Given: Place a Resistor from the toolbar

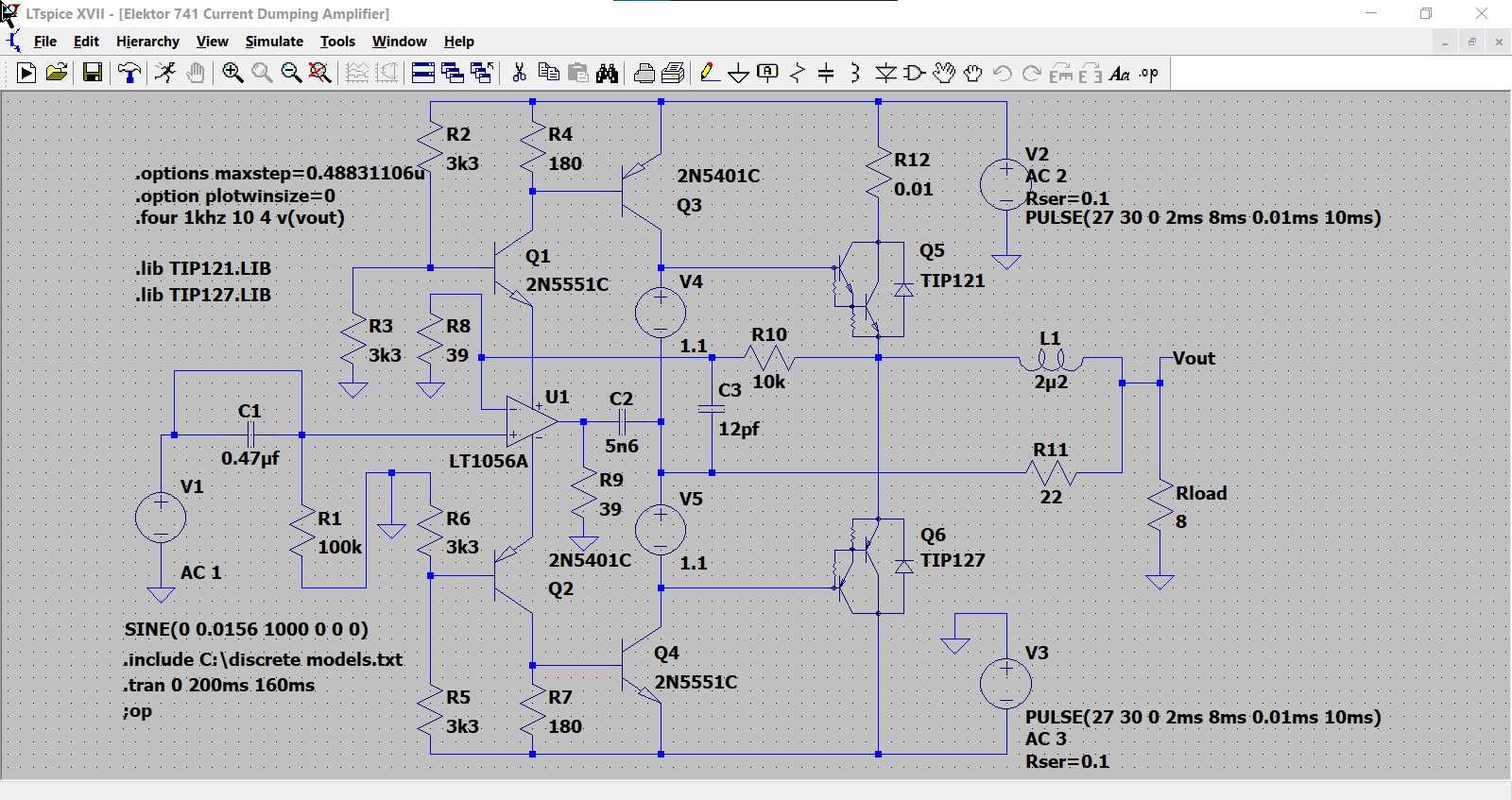Looking at the screenshot, I should coord(798,73).
